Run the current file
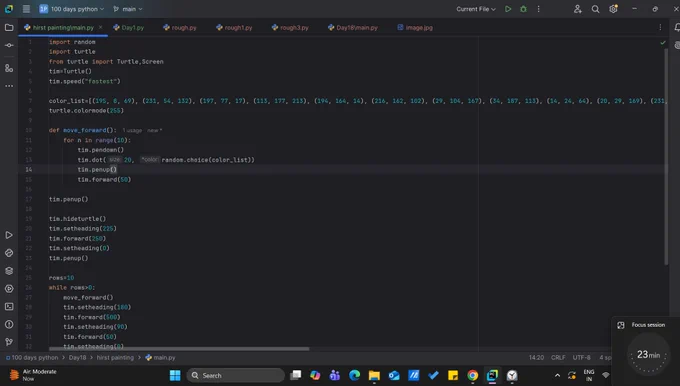Image resolution: width=680 pixels, height=386 pixels. 508,9
